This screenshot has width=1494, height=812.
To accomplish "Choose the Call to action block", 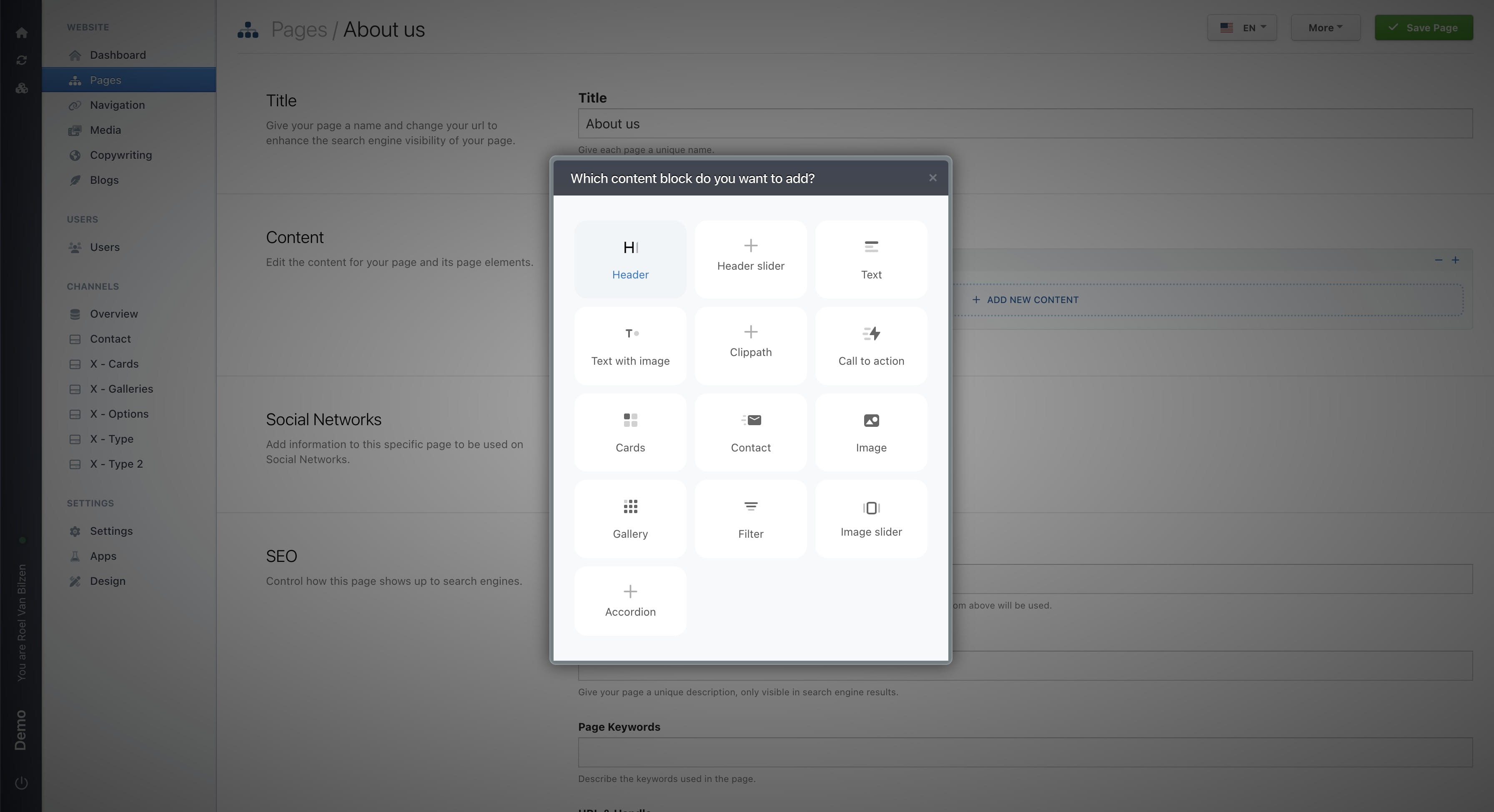I will pos(870,346).
